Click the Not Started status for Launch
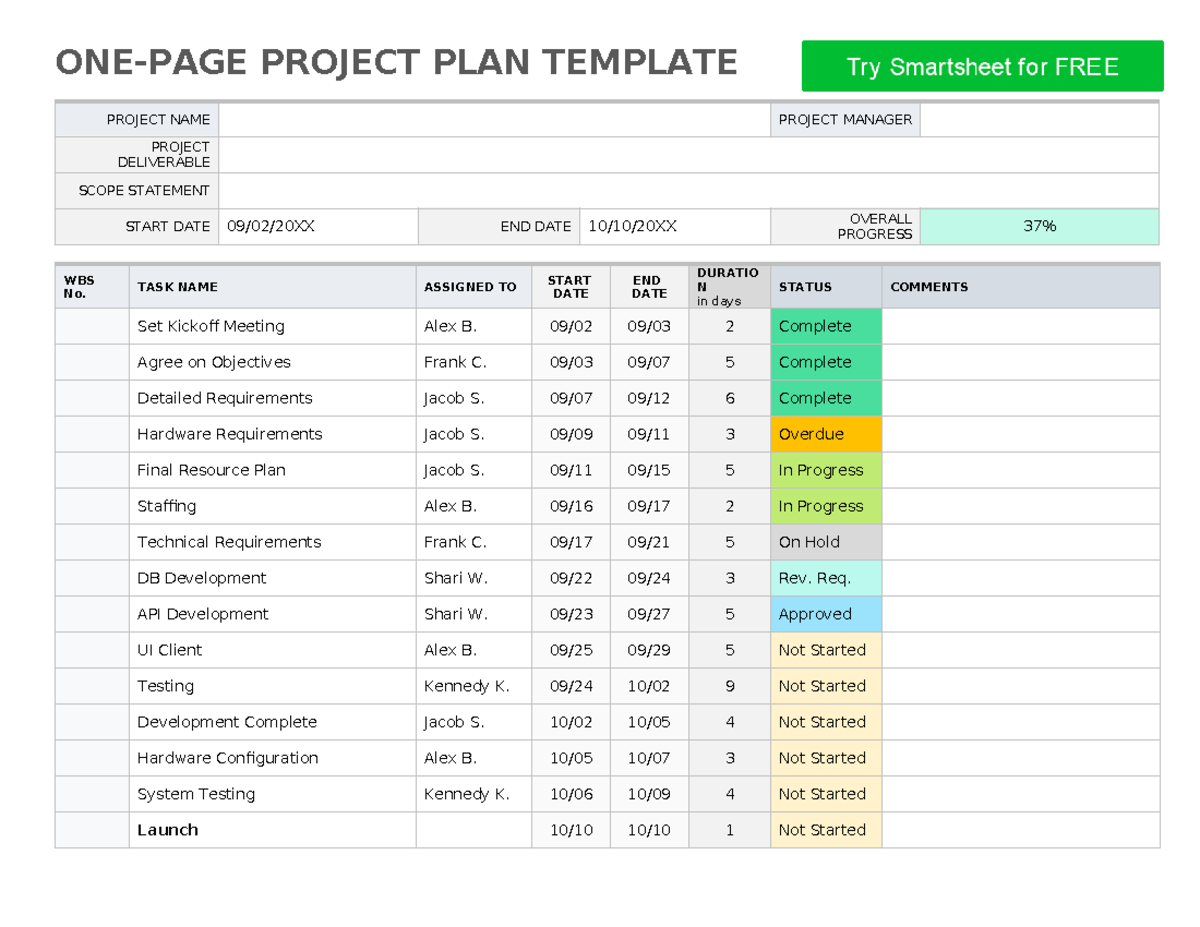 (825, 830)
